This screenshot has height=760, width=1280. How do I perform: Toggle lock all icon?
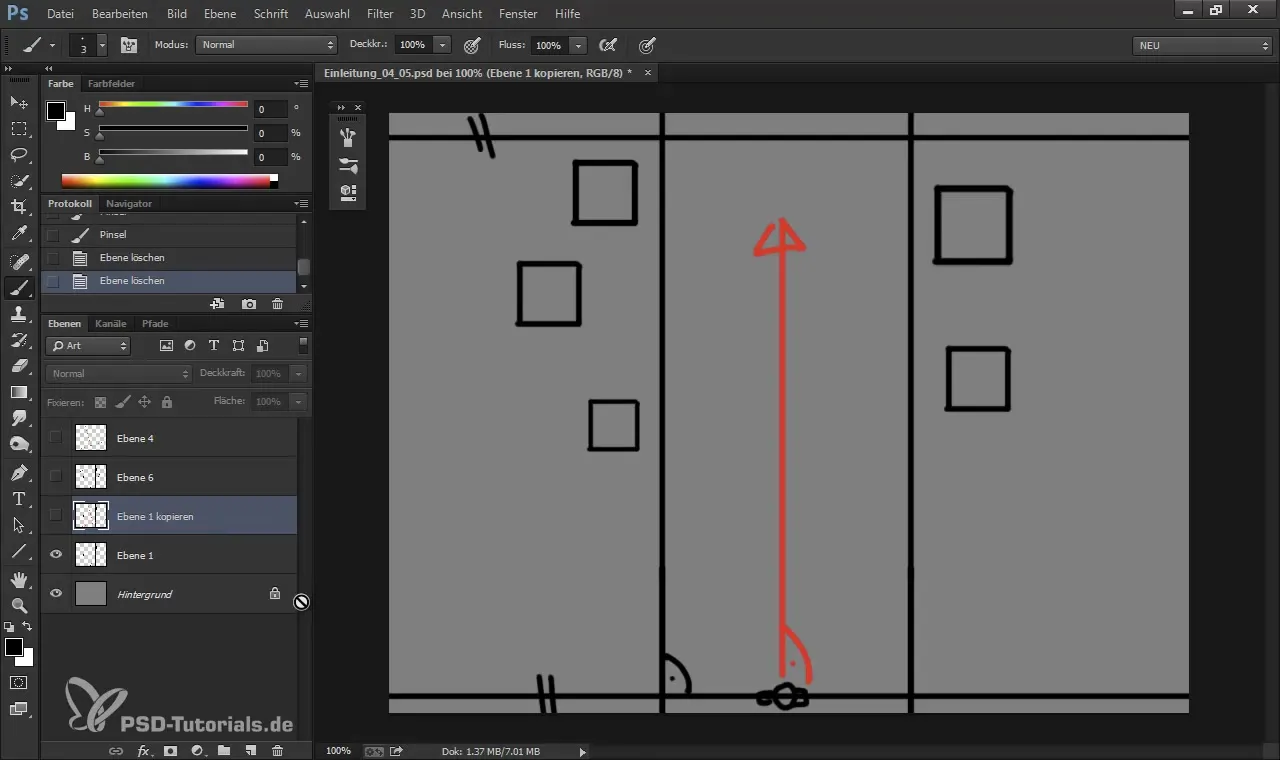tap(166, 401)
